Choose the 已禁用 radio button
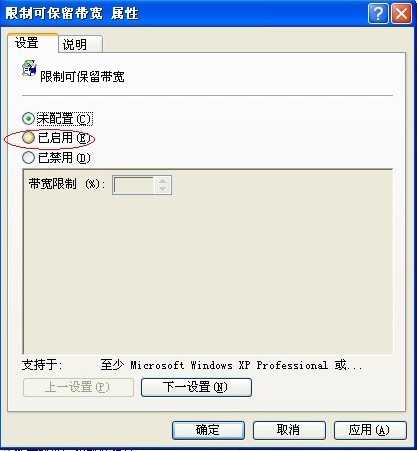This screenshot has height=451, width=417. coord(28,157)
